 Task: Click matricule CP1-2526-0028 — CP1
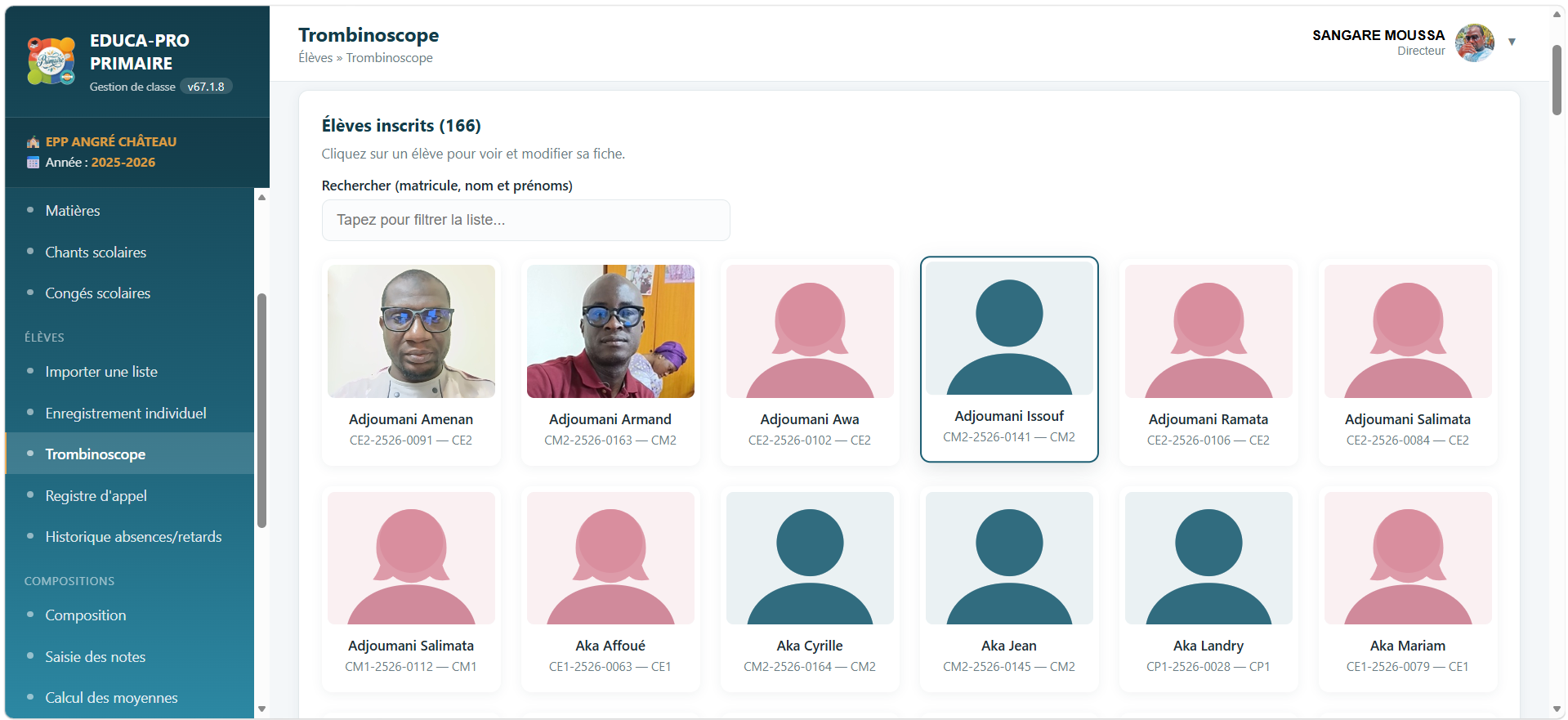(x=1208, y=667)
